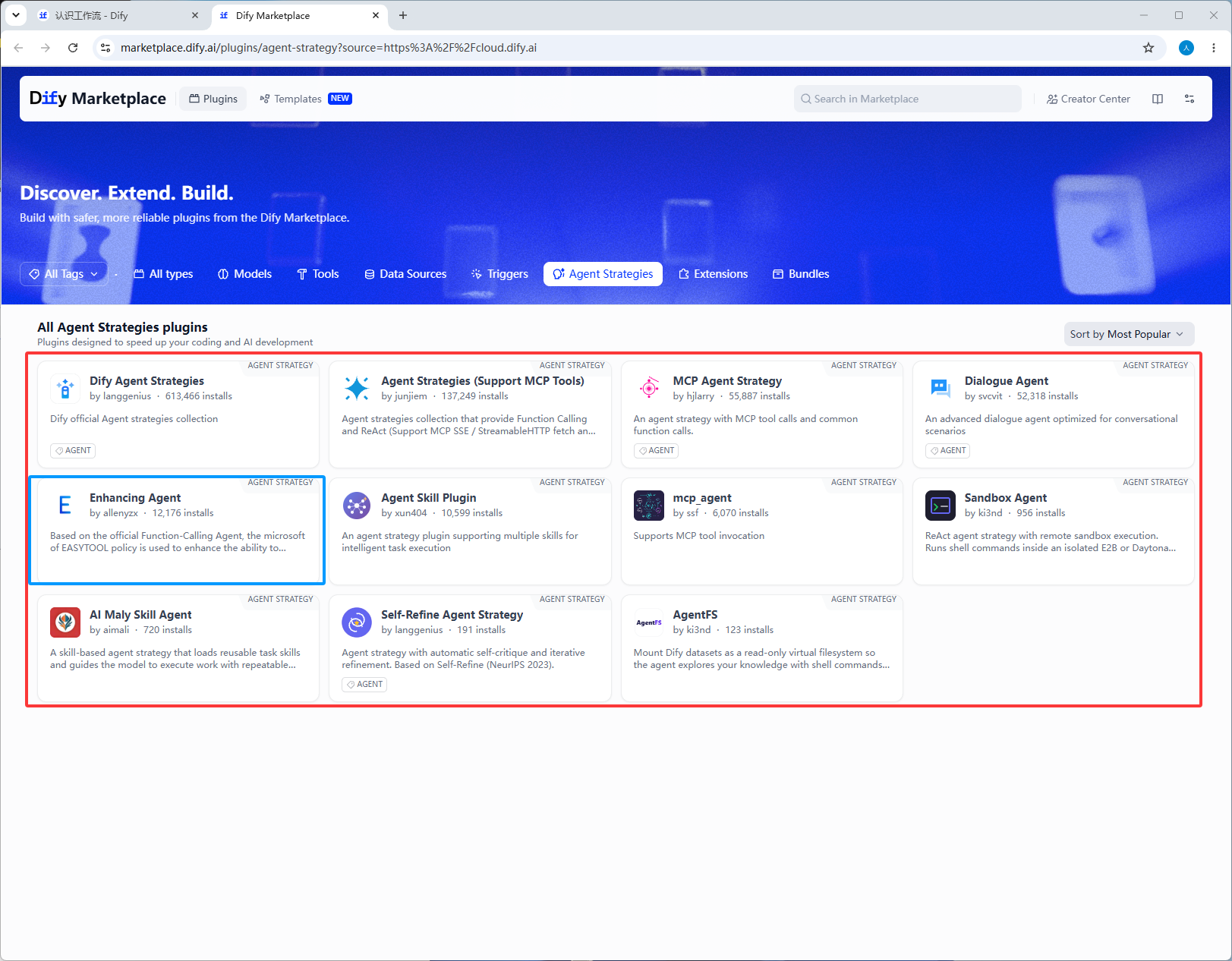Click the AI Maly Skill Agent red icon

pos(65,622)
